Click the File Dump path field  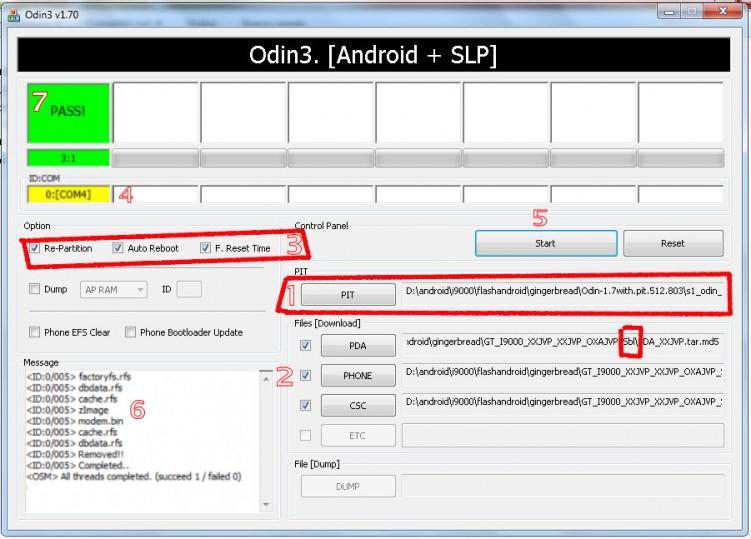(x=563, y=486)
